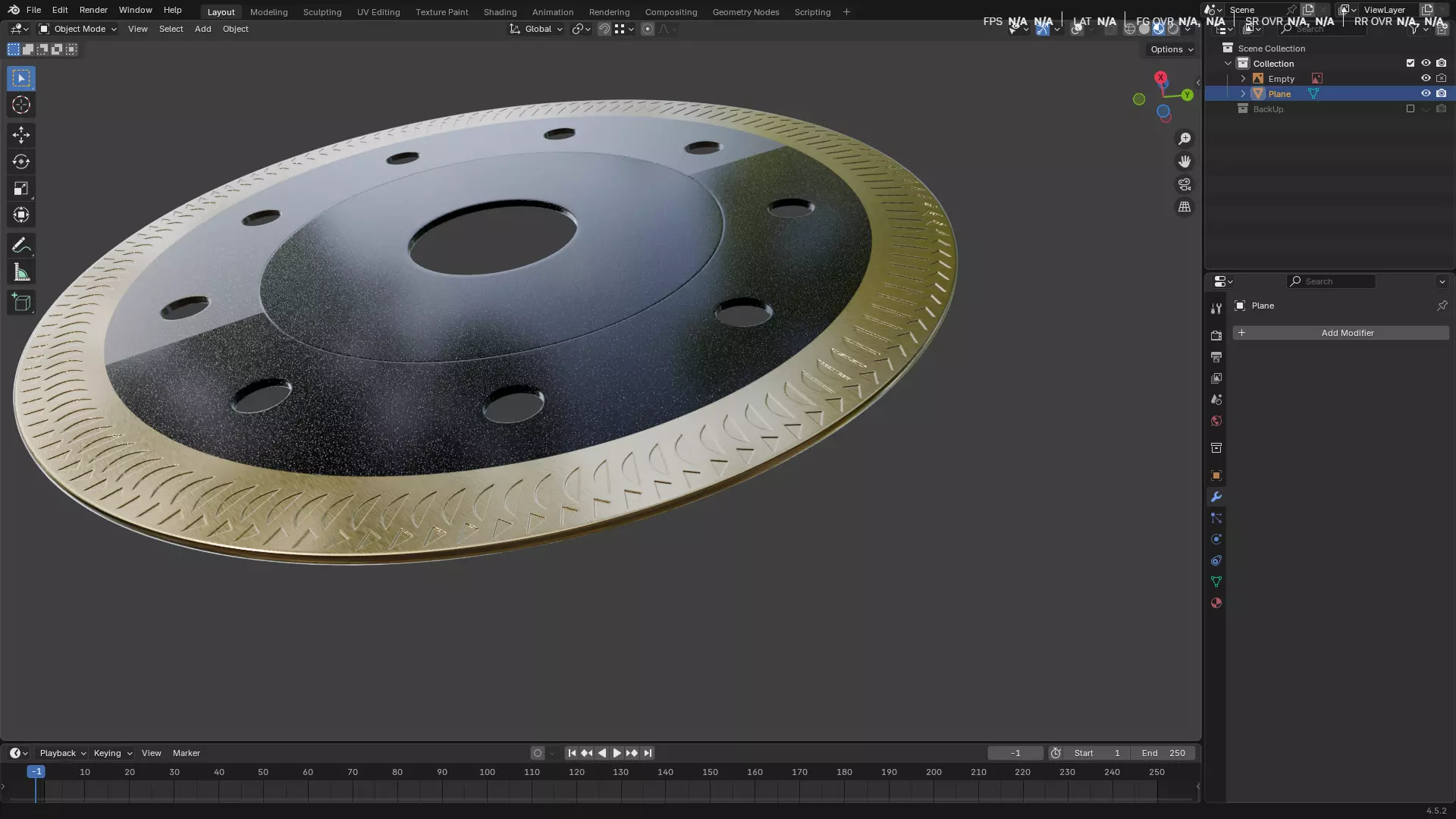Select the Measure tool
1456x819 pixels.
tap(21, 272)
